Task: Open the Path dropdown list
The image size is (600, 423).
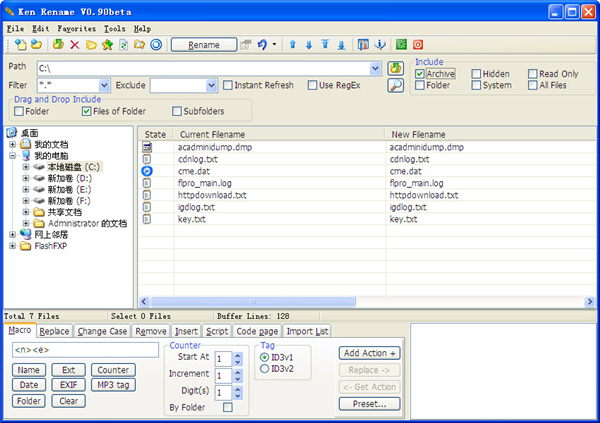Action: [375, 68]
